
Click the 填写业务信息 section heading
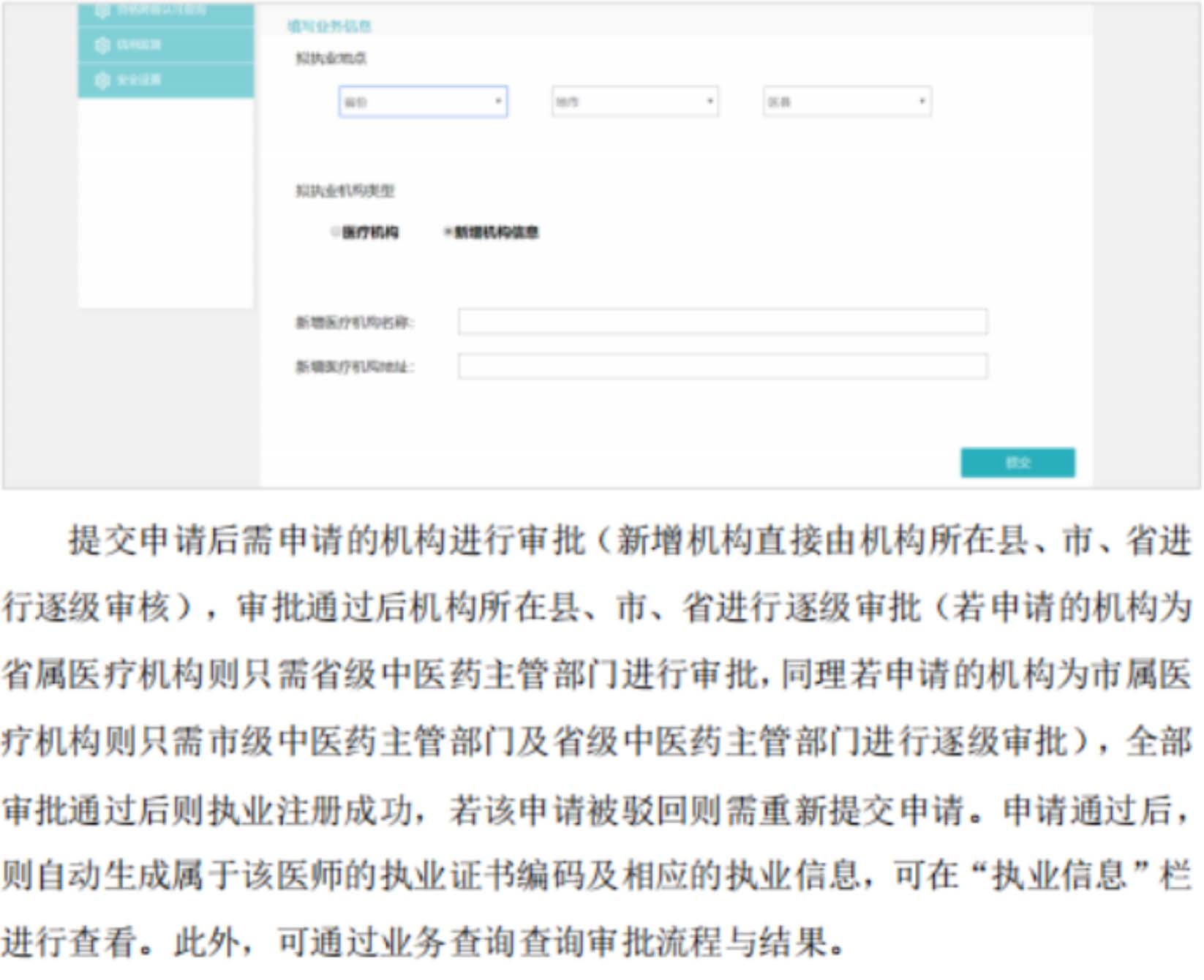tap(329, 27)
